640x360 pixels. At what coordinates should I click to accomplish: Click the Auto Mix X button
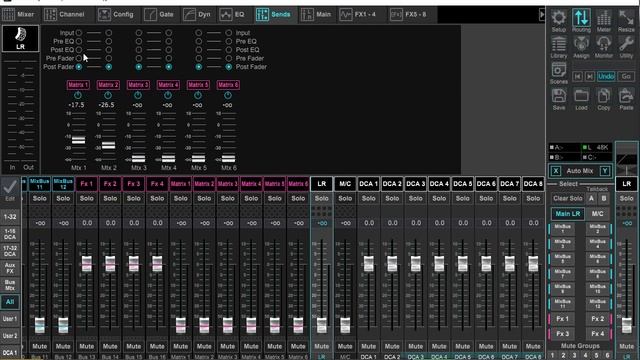tap(556, 171)
